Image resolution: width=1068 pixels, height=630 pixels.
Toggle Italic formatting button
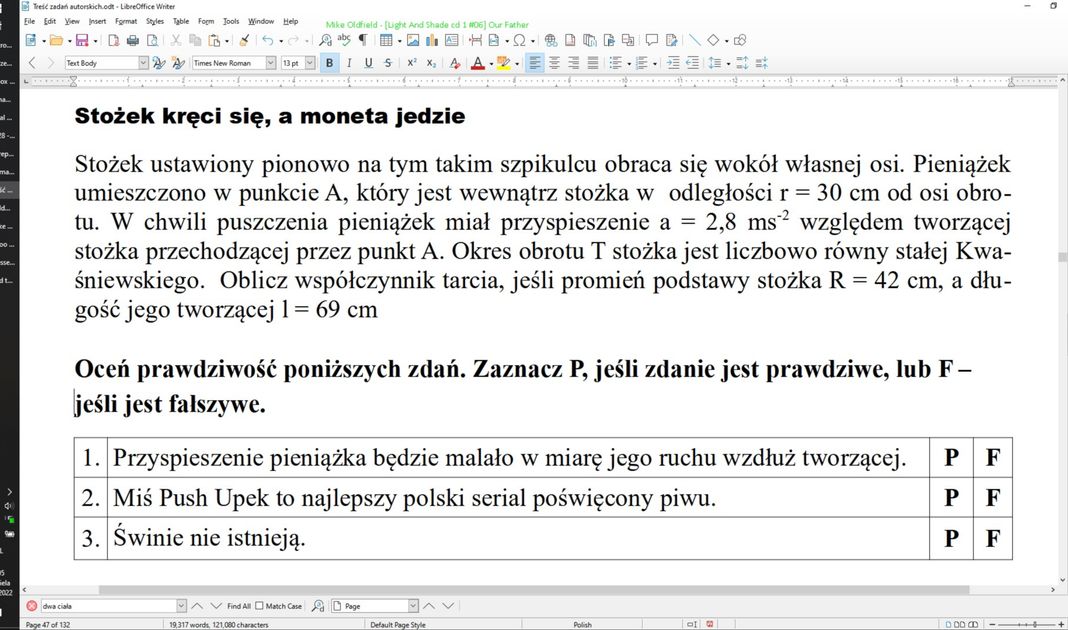pos(348,63)
